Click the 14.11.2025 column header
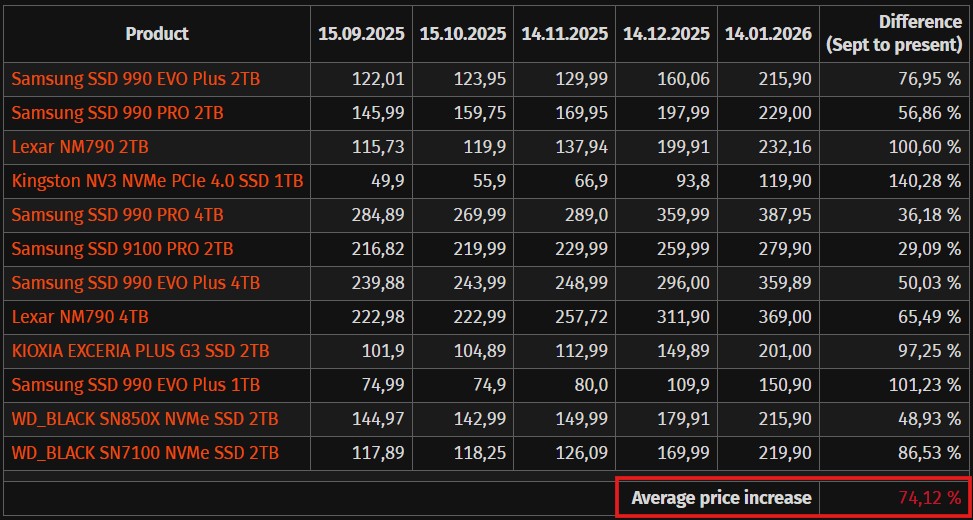The height and width of the screenshot is (520, 973). tap(564, 33)
